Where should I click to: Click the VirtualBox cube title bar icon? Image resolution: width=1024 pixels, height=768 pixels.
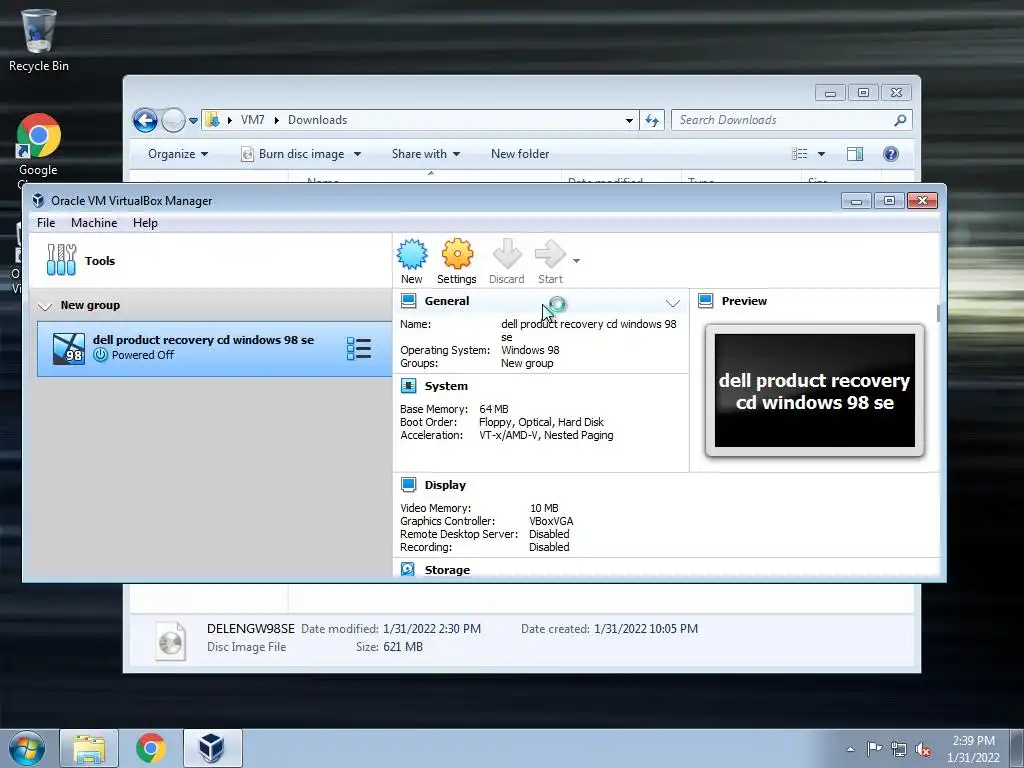(39, 200)
